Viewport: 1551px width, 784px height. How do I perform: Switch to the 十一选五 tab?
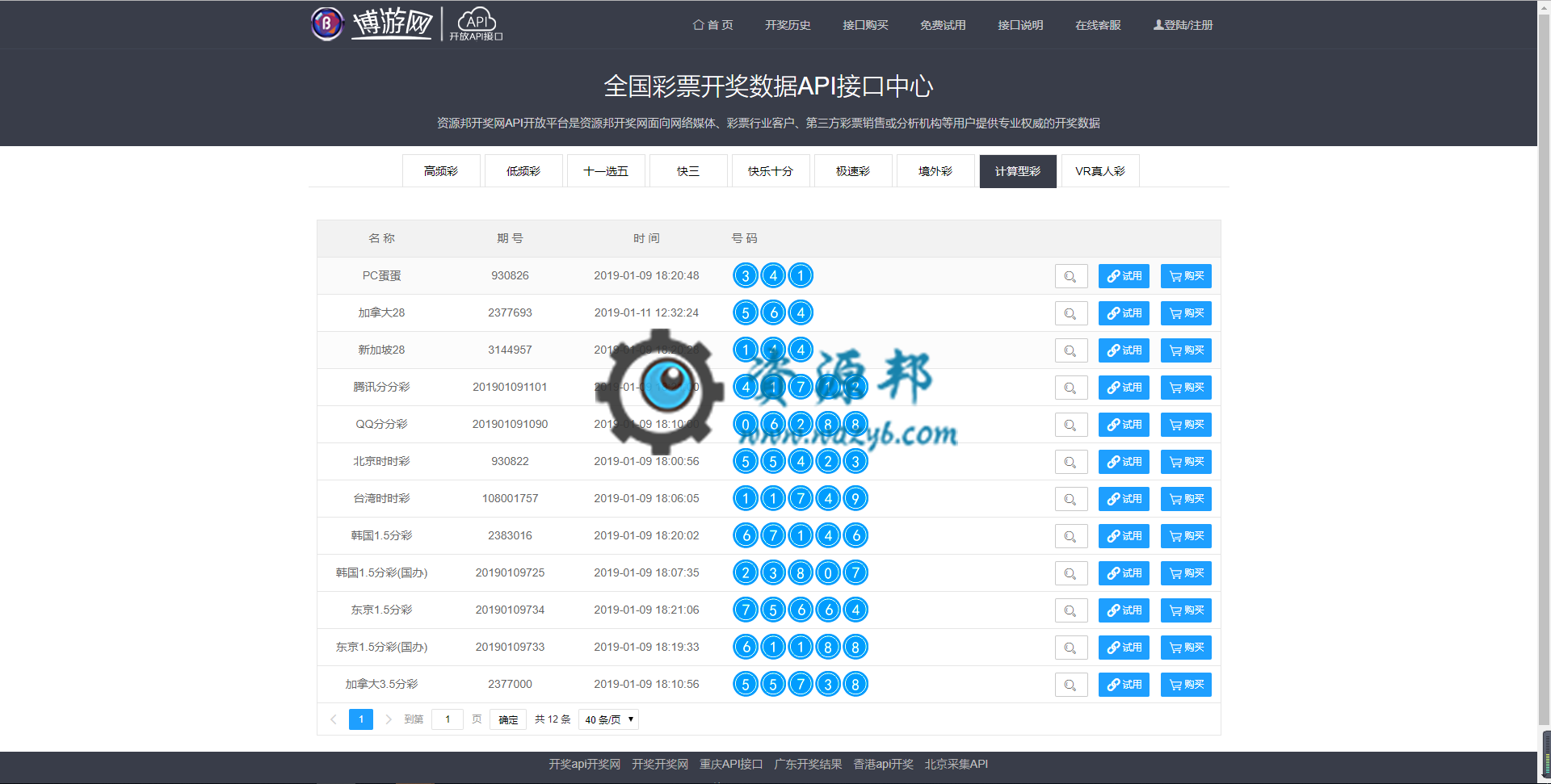[606, 171]
